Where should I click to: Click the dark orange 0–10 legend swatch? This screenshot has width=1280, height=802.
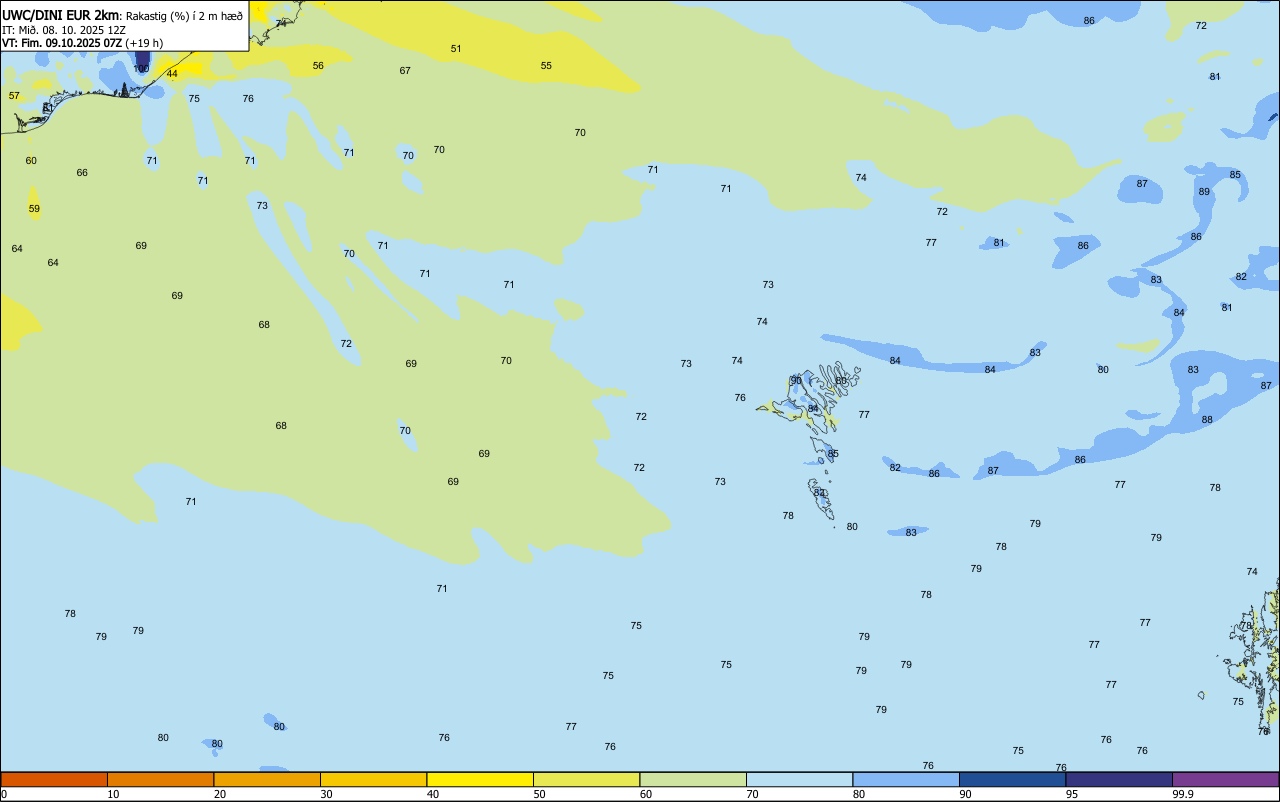point(54,779)
